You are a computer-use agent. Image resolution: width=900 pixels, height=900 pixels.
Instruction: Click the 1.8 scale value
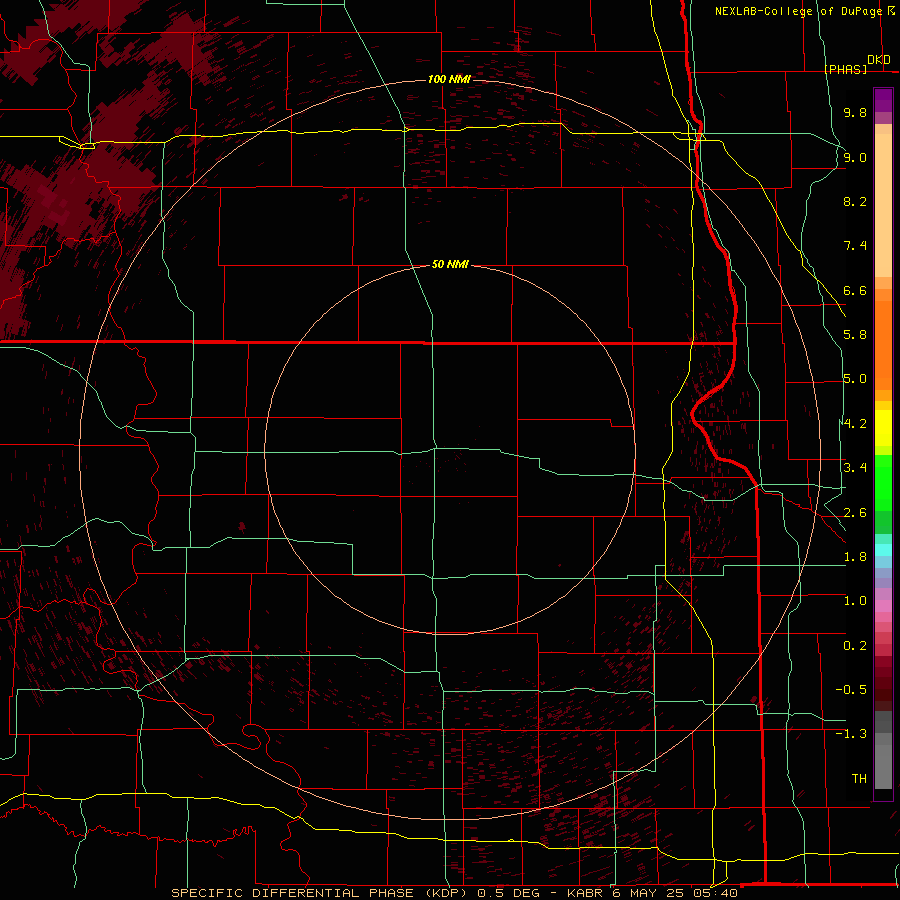coord(855,557)
